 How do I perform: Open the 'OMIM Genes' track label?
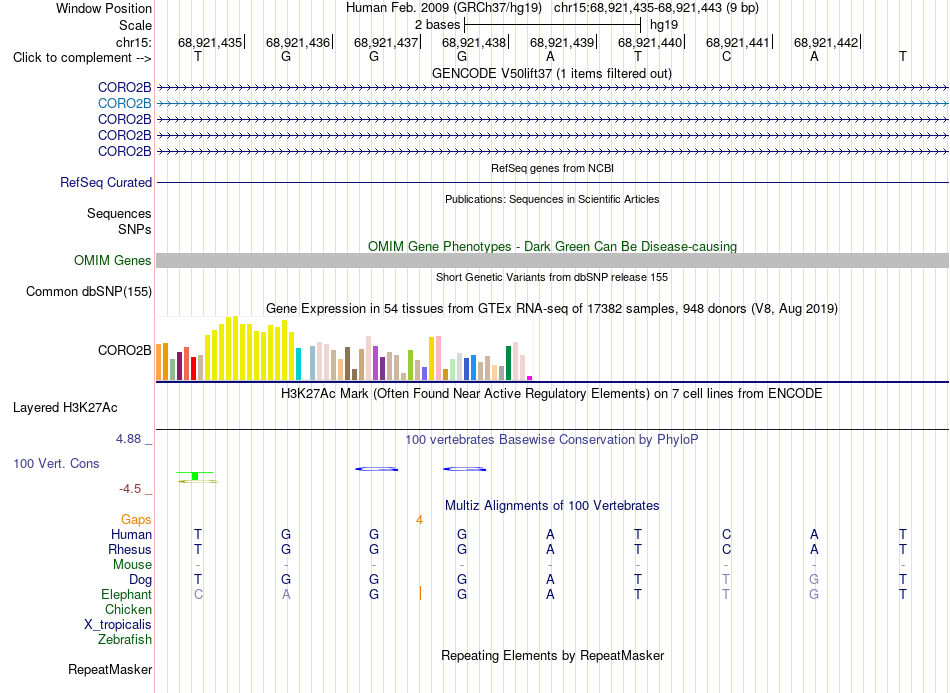tap(112, 260)
